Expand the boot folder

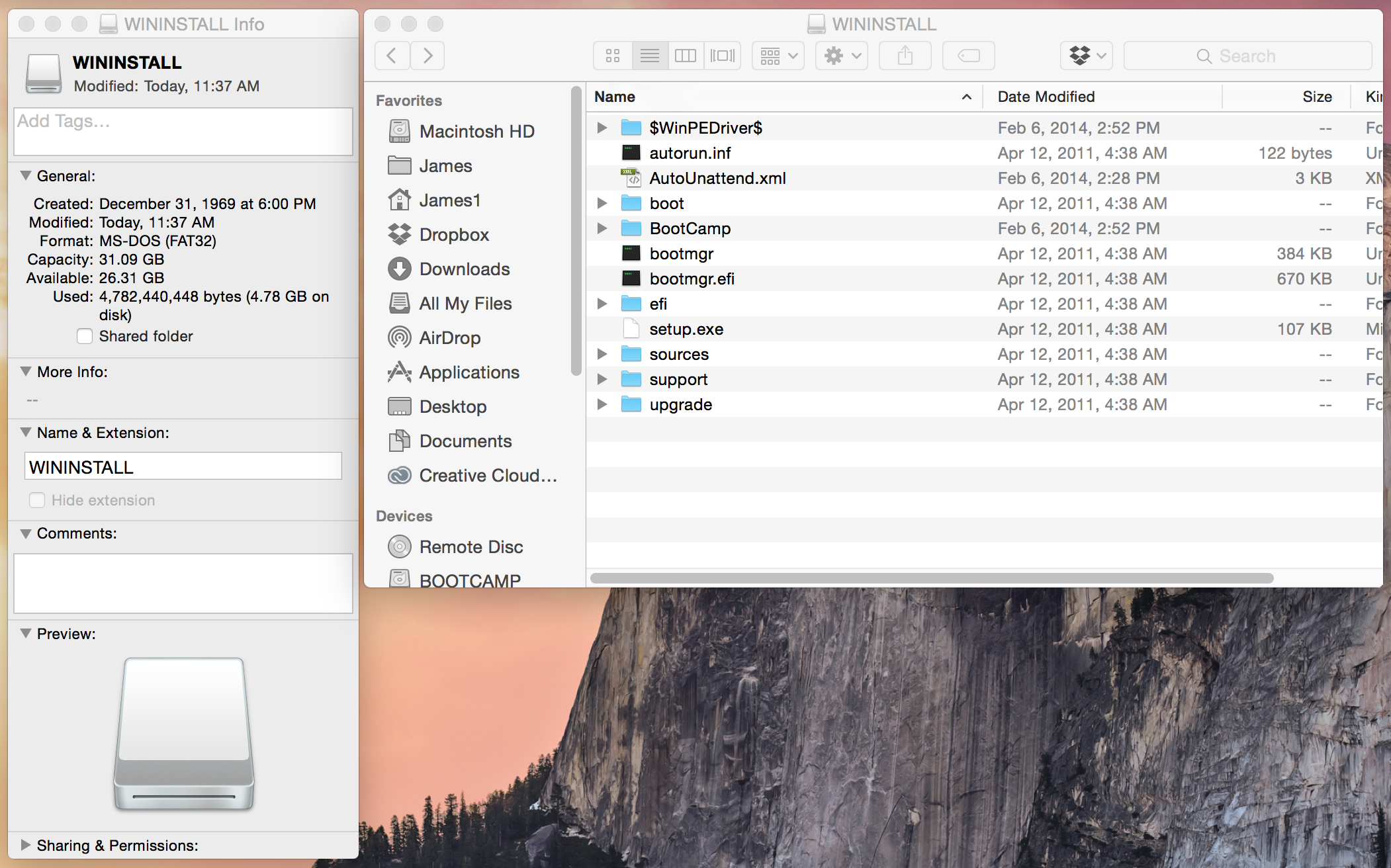click(x=602, y=203)
